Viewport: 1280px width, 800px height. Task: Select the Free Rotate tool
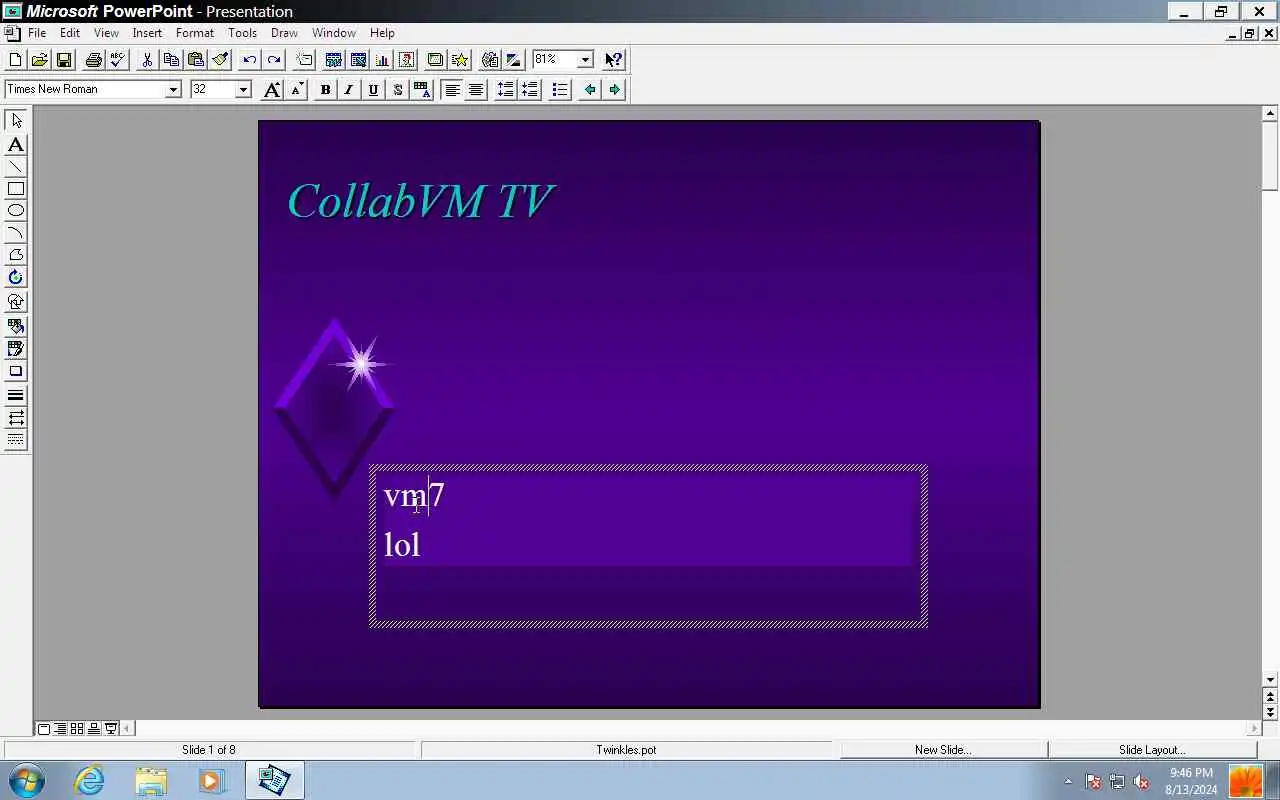pos(16,277)
